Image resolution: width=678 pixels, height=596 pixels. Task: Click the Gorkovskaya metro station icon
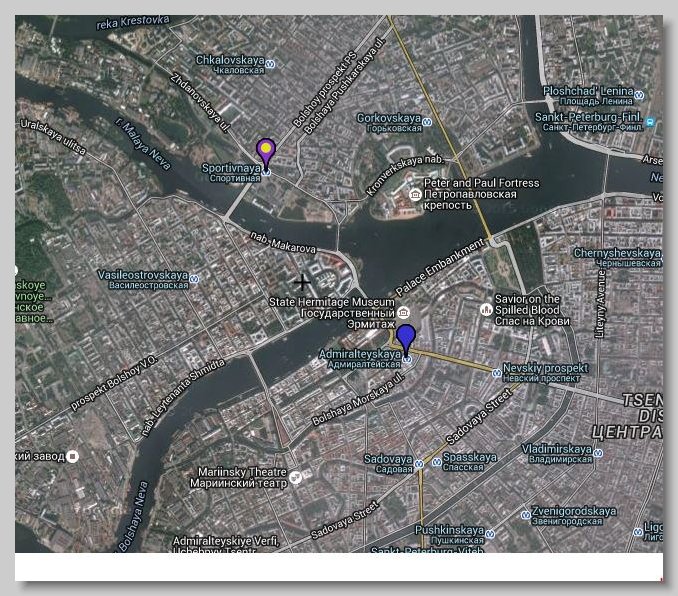(427, 122)
